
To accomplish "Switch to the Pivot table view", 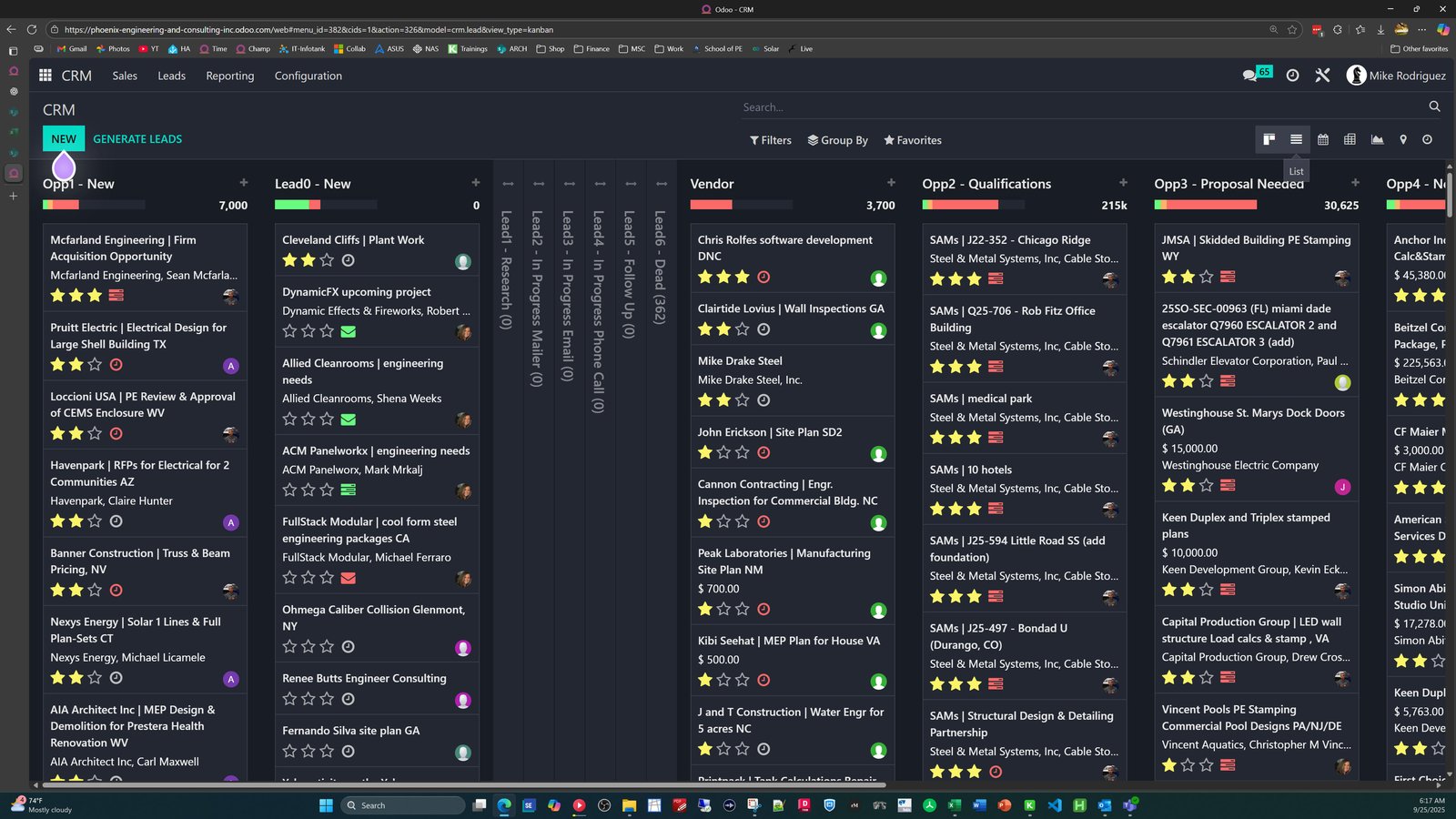I will tap(1350, 139).
